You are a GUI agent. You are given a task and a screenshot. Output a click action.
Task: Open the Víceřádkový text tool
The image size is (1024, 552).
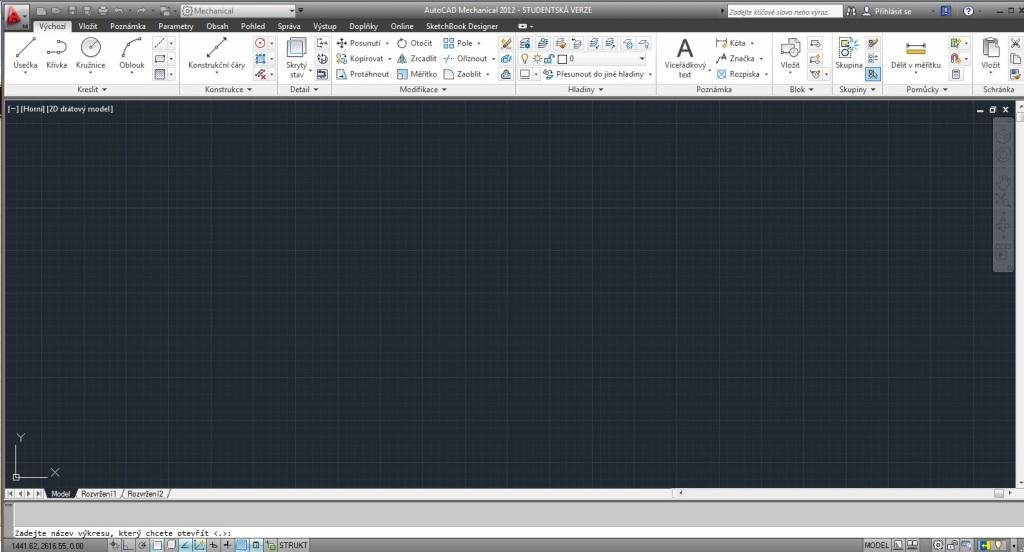[x=684, y=58]
